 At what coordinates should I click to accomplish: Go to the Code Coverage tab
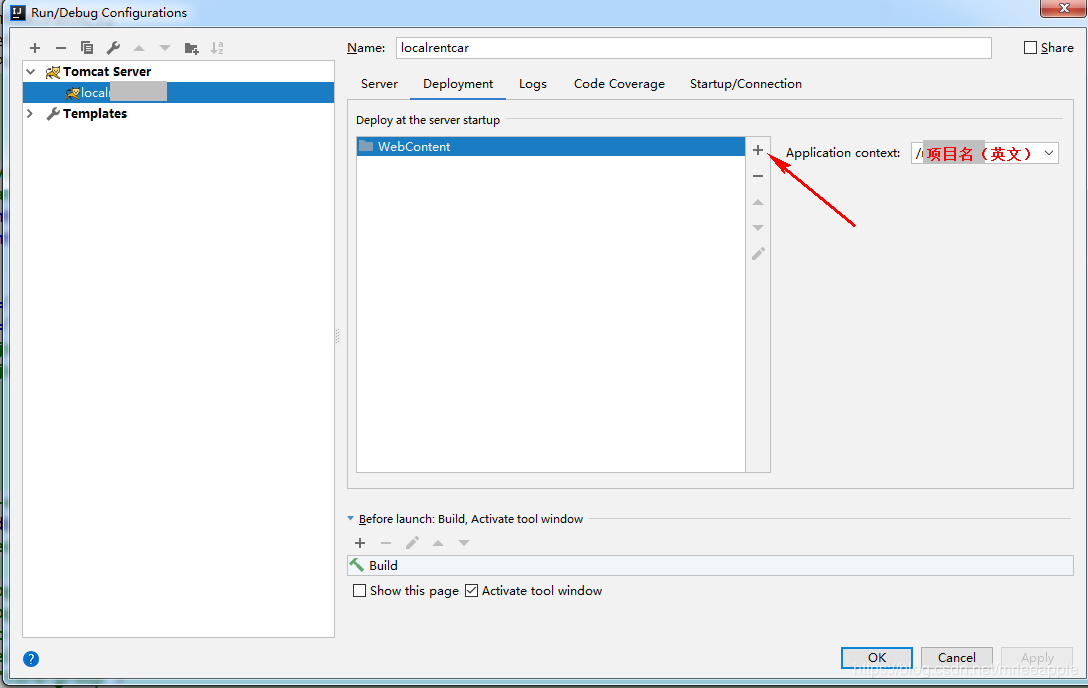click(619, 84)
